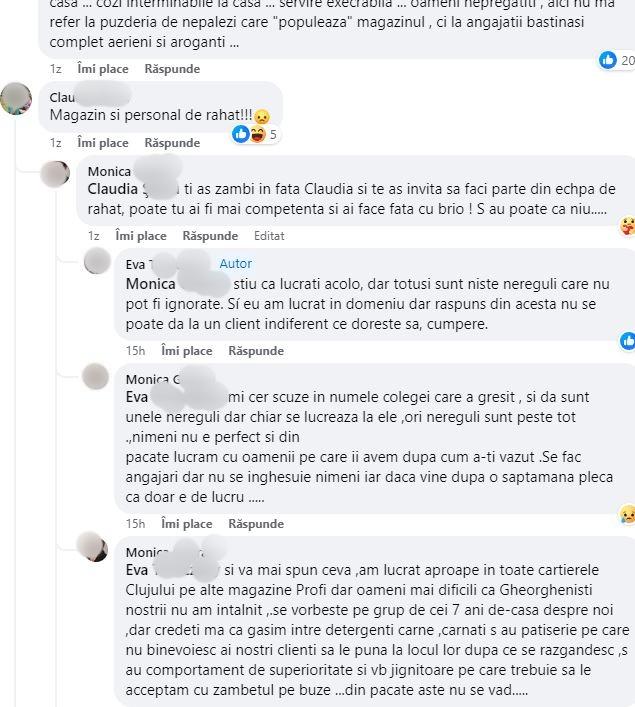Open Monica's avatar on first reply
The height and width of the screenshot is (707, 635).
click(x=55, y=174)
